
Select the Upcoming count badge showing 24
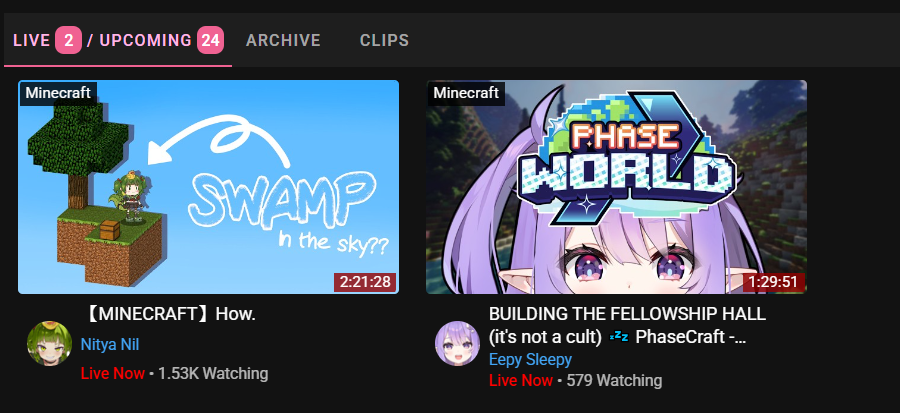(210, 41)
